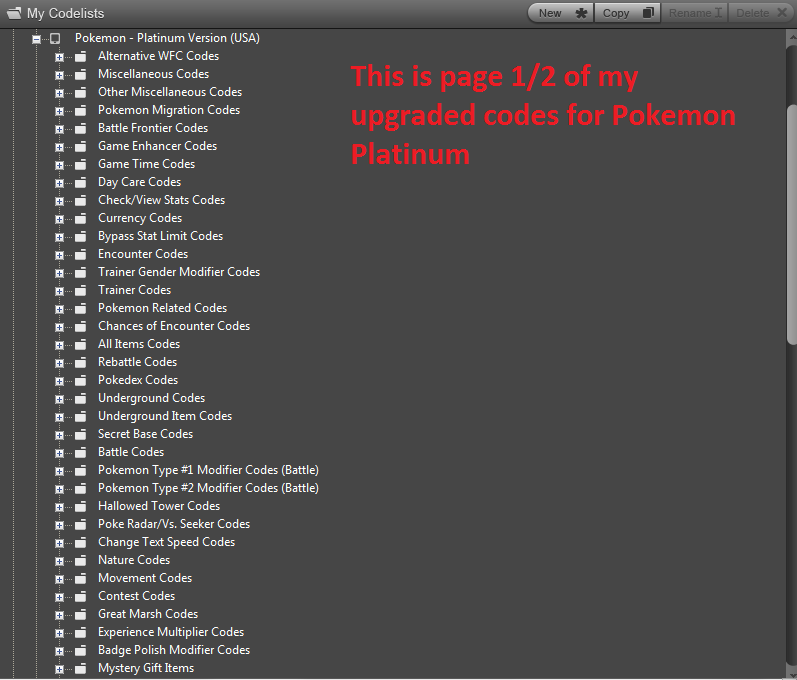Collapse the Pokemon - Platinum Version (USA) node
Image resolution: width=797 pixels, height=680 pixels.
[36, 39]
